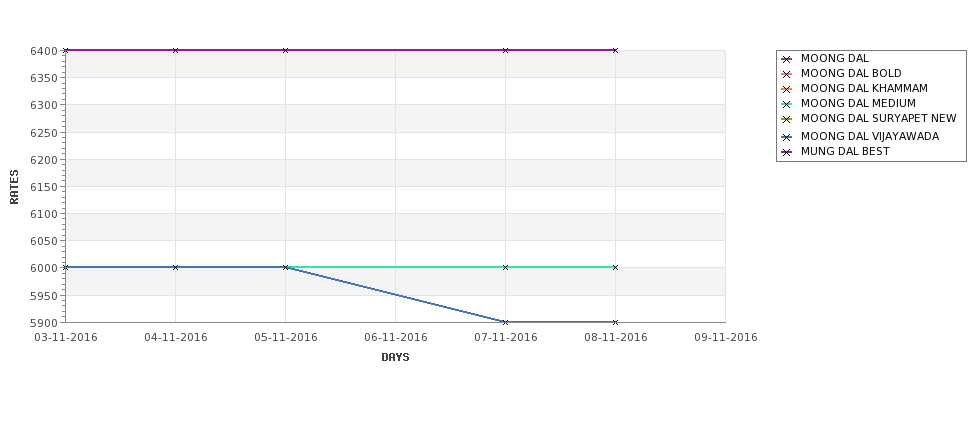Click the green MOONG DAL MEDIUM legend marker

(787, 104)
